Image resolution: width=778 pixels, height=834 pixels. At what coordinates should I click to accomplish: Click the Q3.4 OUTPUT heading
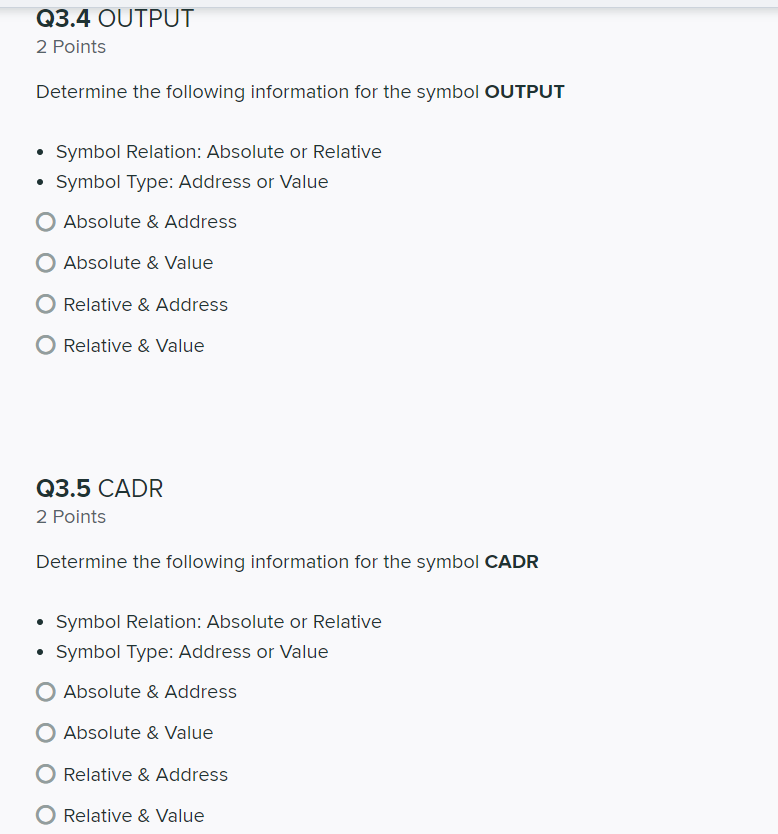tap(115, 19)
